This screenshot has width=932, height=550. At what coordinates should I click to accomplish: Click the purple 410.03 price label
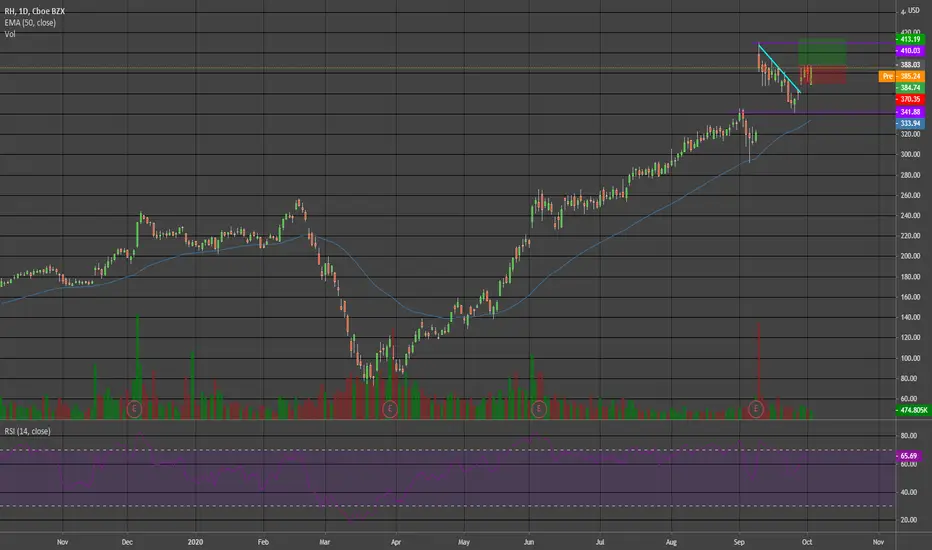910,51
